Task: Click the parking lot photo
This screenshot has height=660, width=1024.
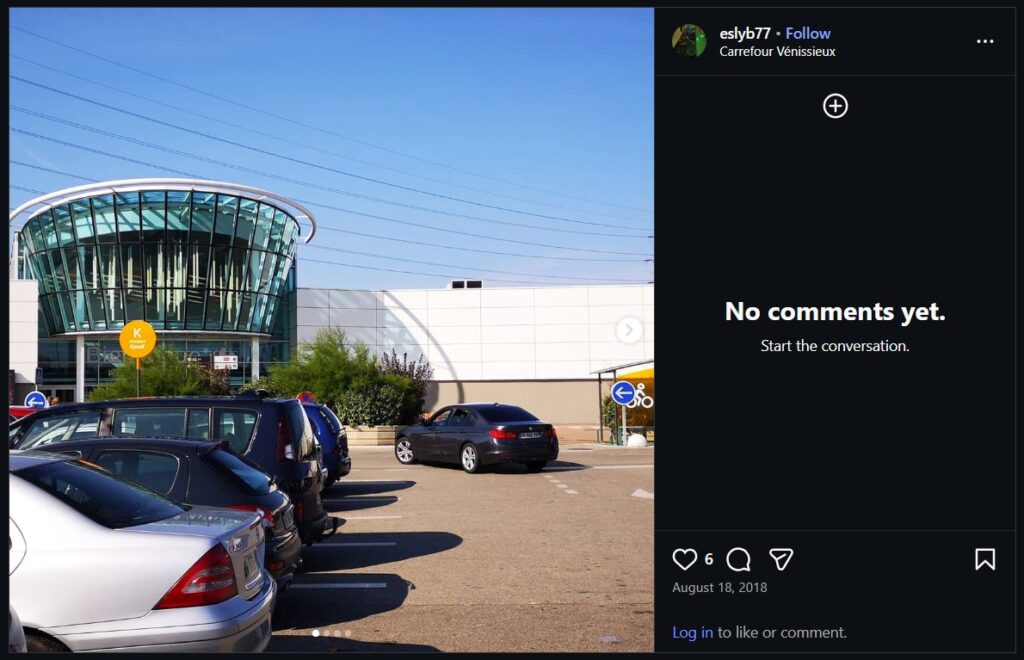Action: [332, 330]
